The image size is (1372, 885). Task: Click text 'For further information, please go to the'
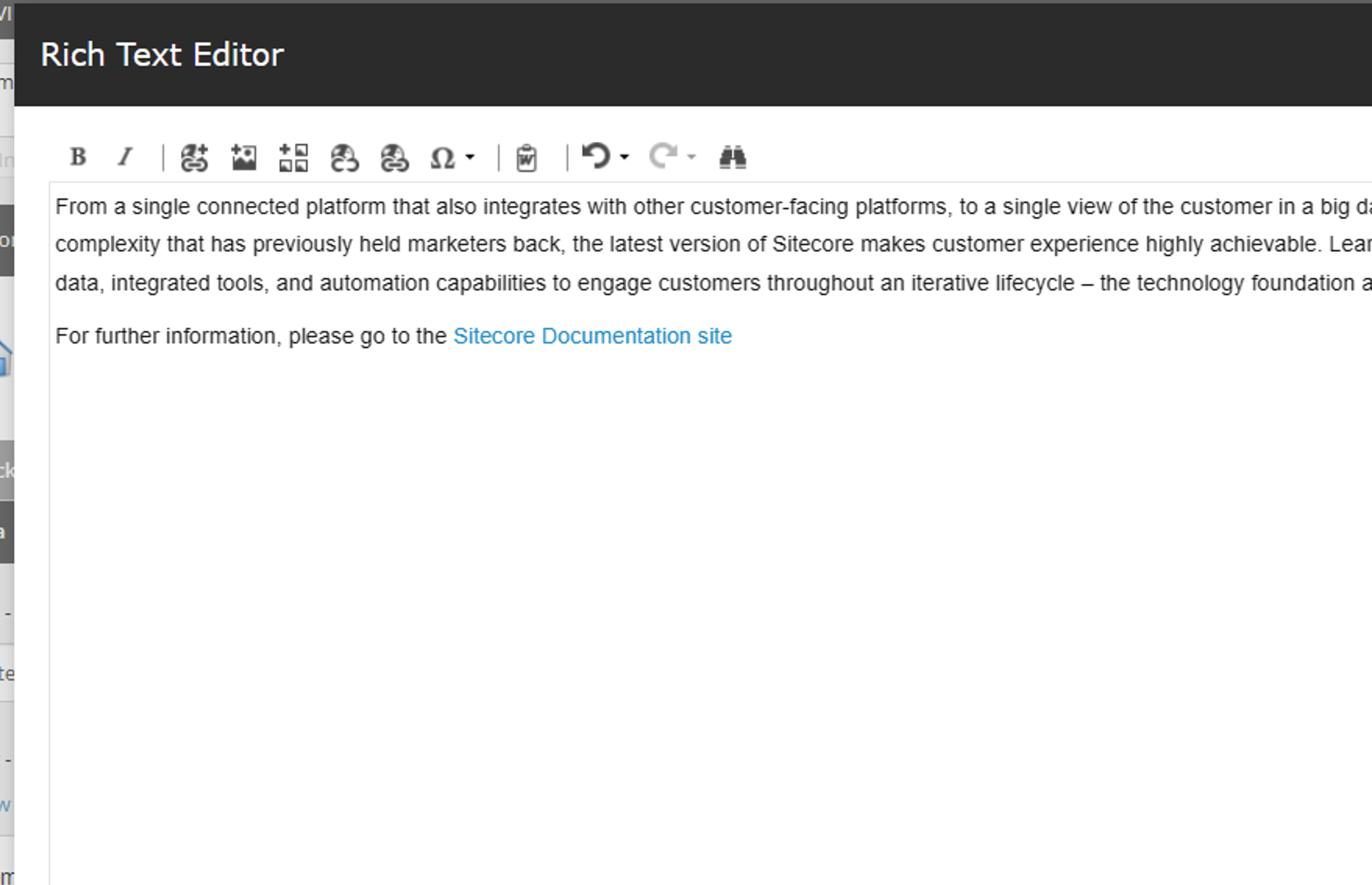point(251,336)
